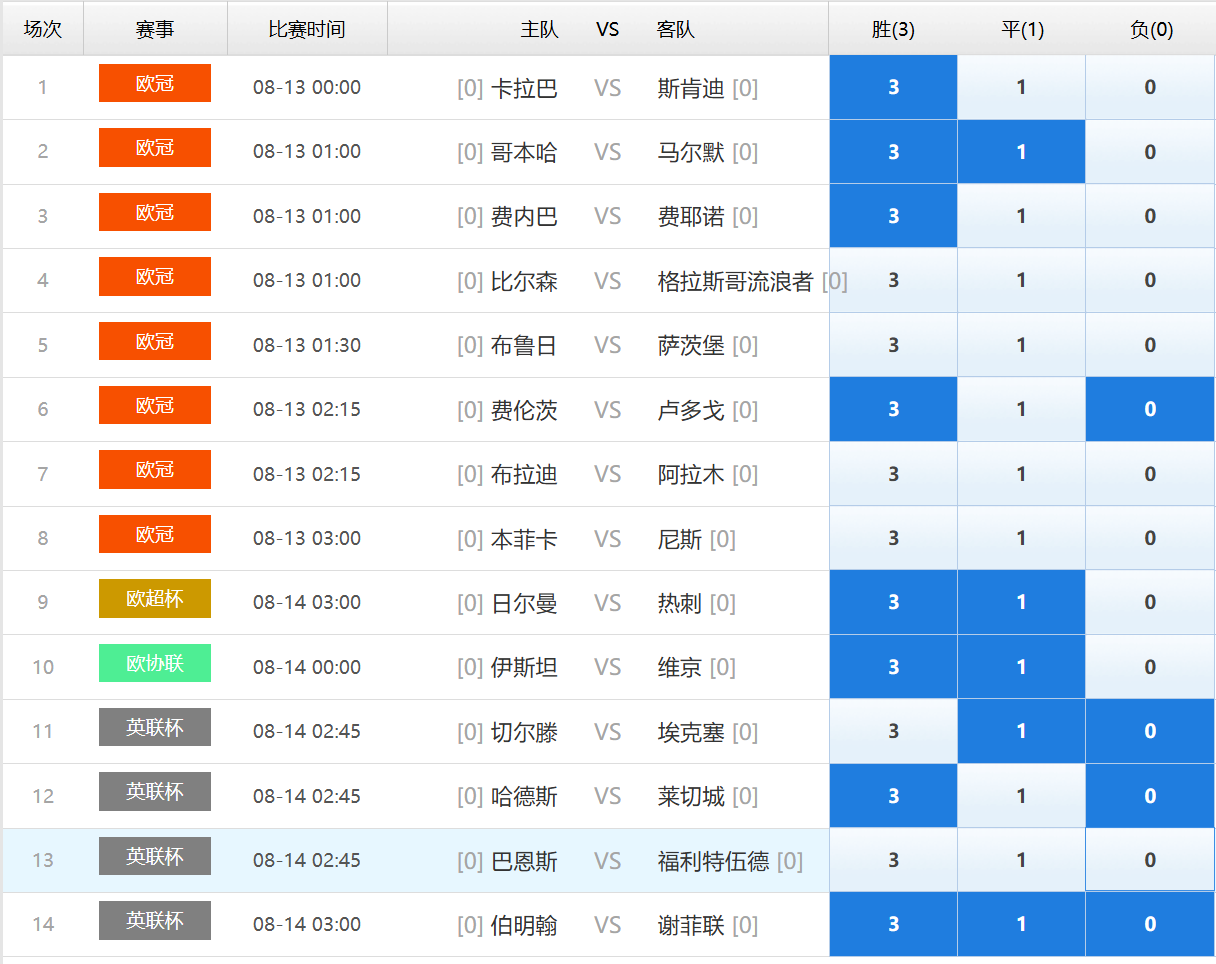Deselect loss (0) for 费伦茨 vs 卢多戈
Image resolution: width=1216 pixels, height=964 pixels.
coord(1150,409)
